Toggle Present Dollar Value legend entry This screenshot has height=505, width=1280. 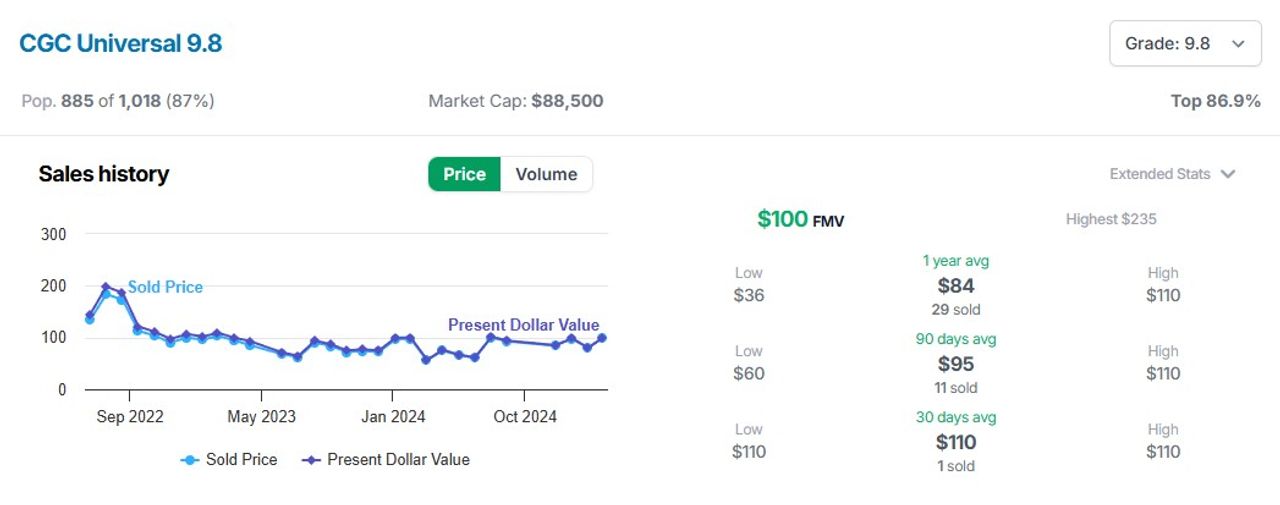[x=385, y=460]
